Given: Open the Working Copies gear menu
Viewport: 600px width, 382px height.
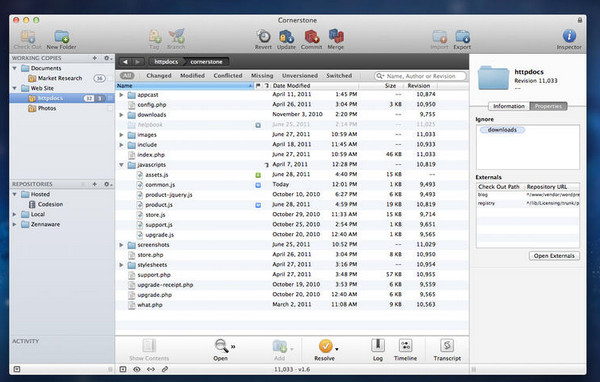Looking at the screenshot, I should point(108,58).
